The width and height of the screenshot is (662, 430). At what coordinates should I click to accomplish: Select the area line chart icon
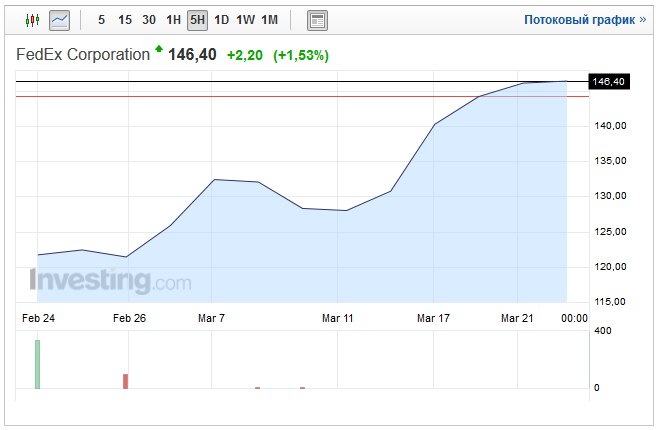[60, 20]
